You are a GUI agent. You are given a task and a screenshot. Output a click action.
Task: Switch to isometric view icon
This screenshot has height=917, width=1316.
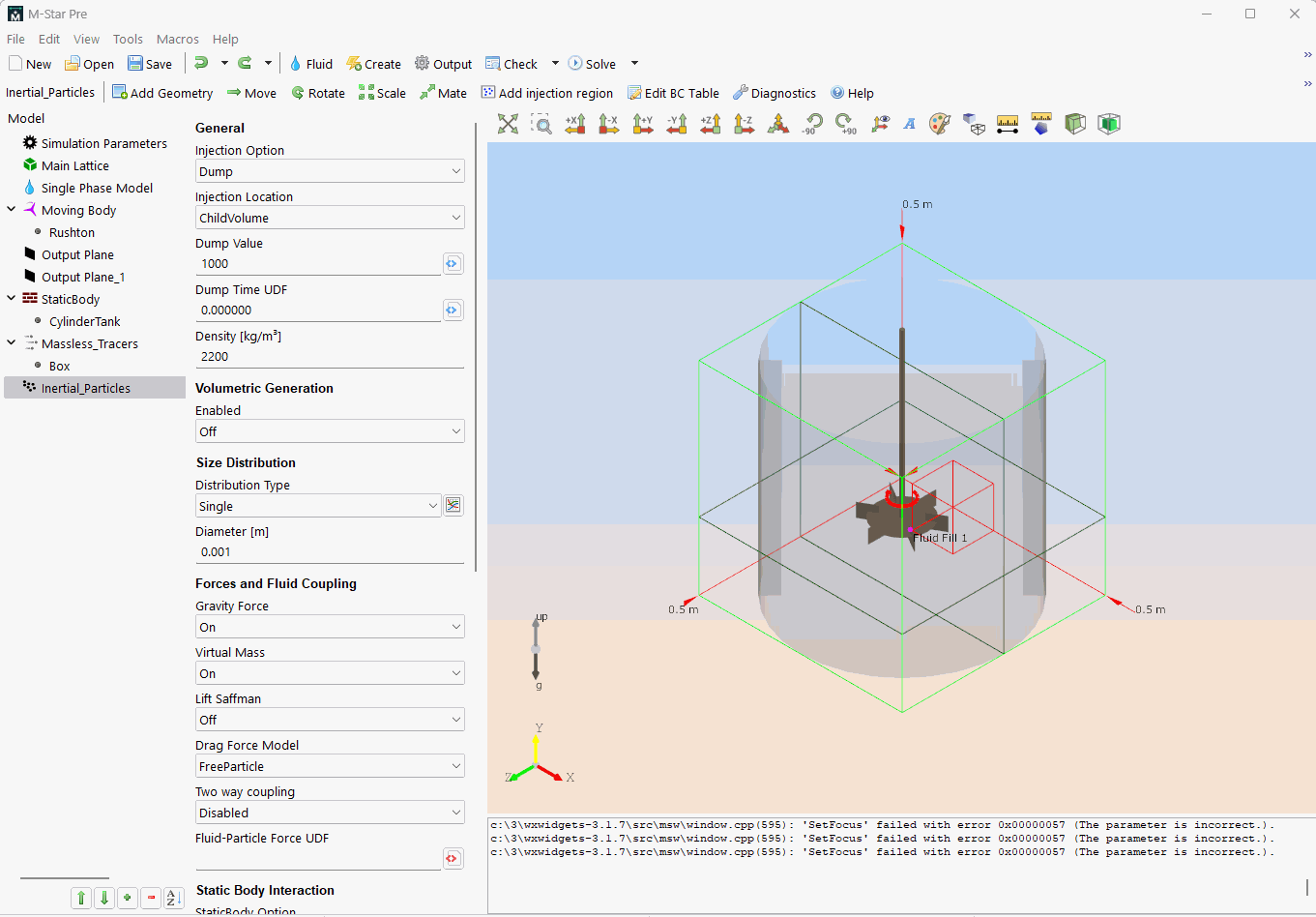[778, 124]
